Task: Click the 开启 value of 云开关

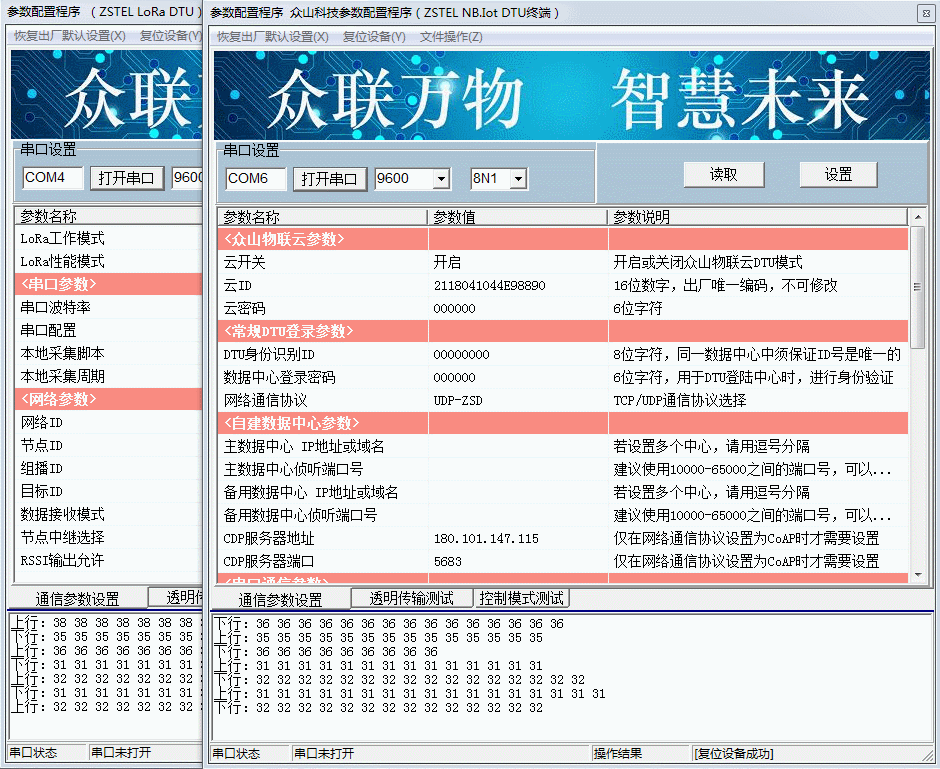Action: click(x=447, y=262)
